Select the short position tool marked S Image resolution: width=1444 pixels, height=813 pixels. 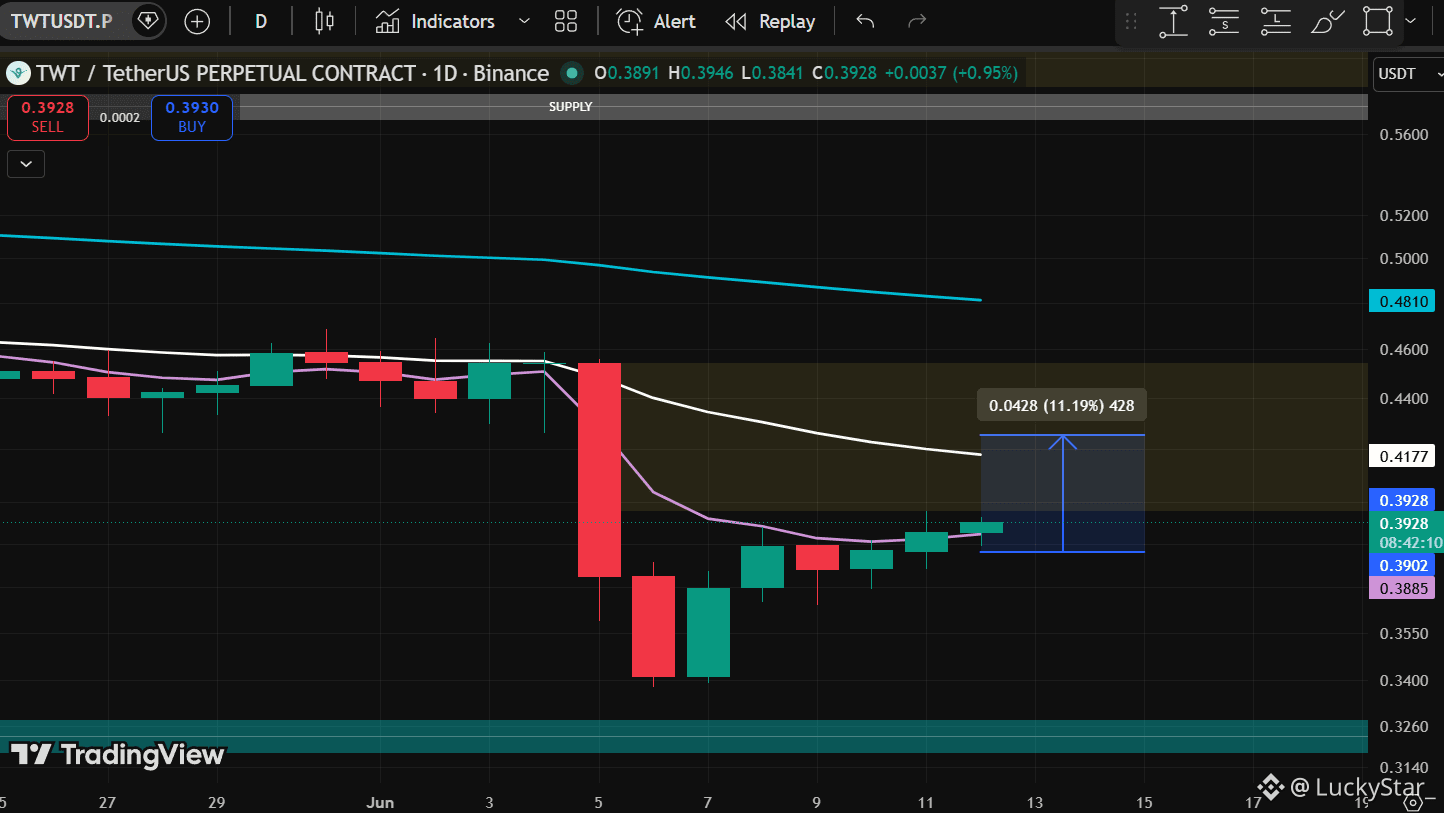tap(1224, 21)
